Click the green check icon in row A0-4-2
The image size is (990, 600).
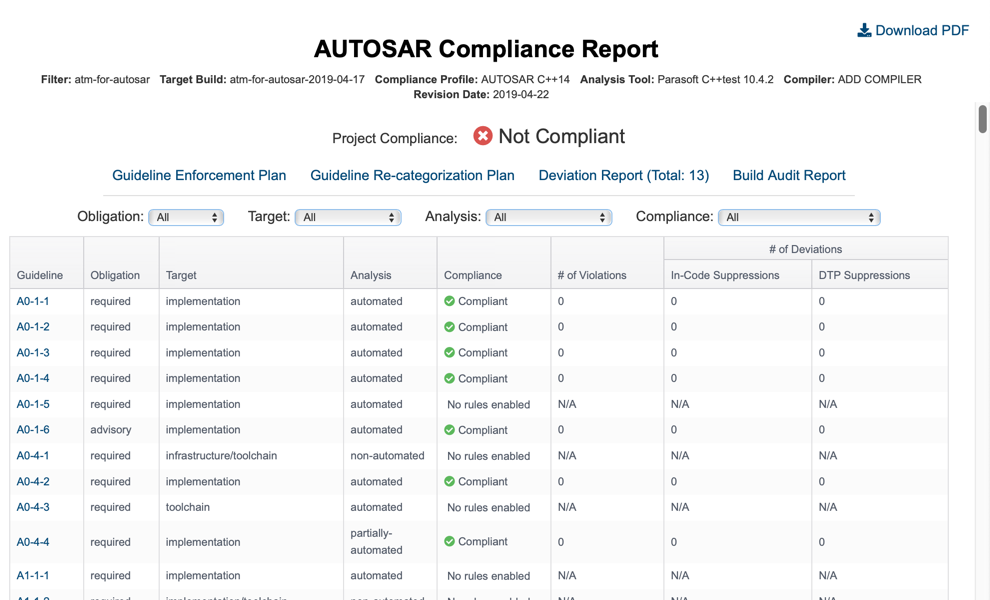[450, 481]
